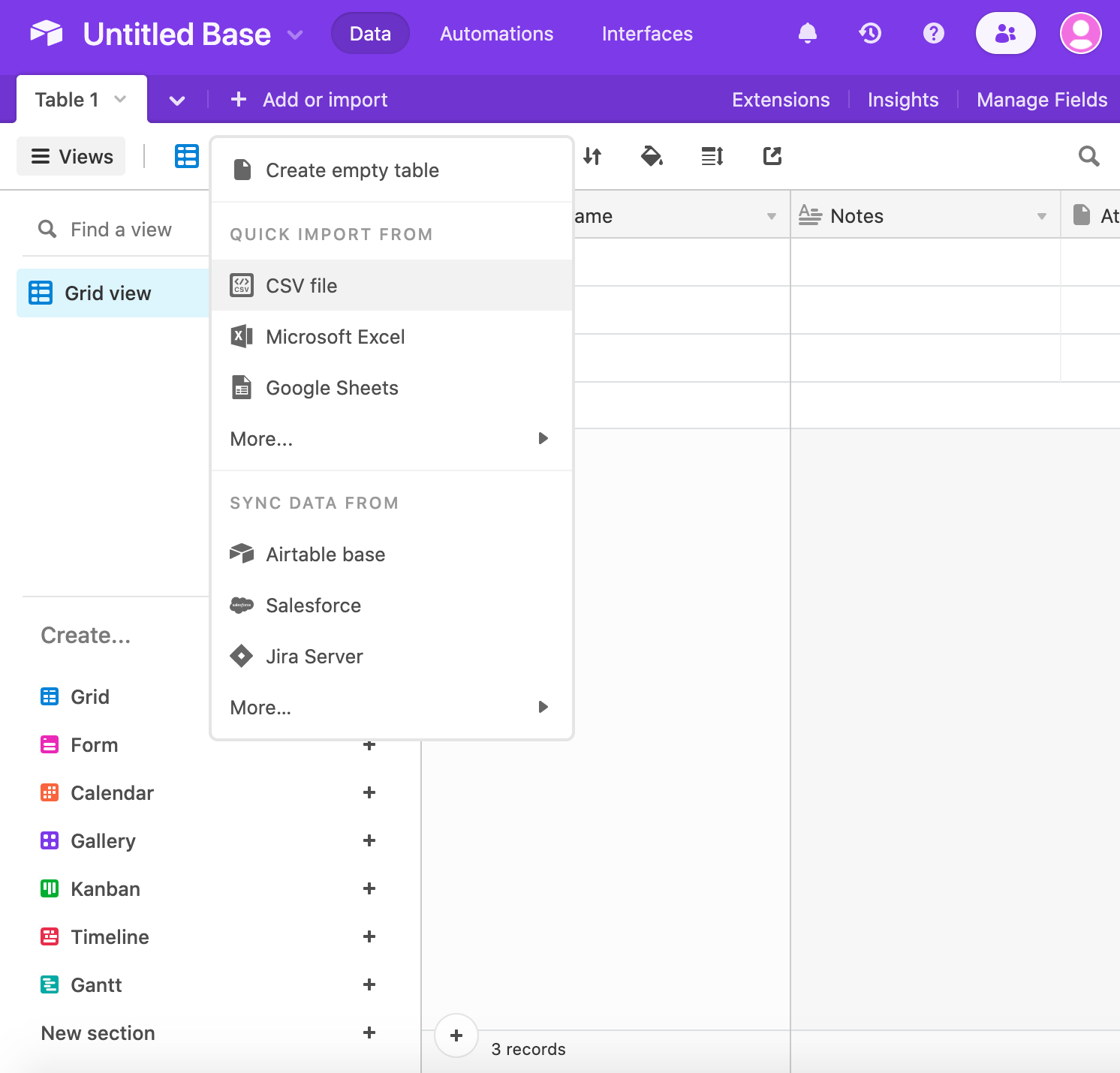The image size is (1120, 1073).
Task: Open the user account avatar
Action: 1081,33
